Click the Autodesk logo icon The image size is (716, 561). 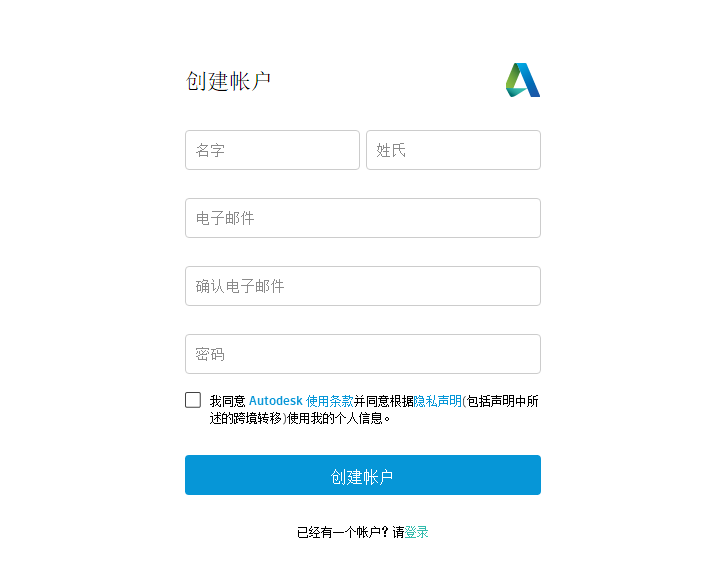coord(522,80)
